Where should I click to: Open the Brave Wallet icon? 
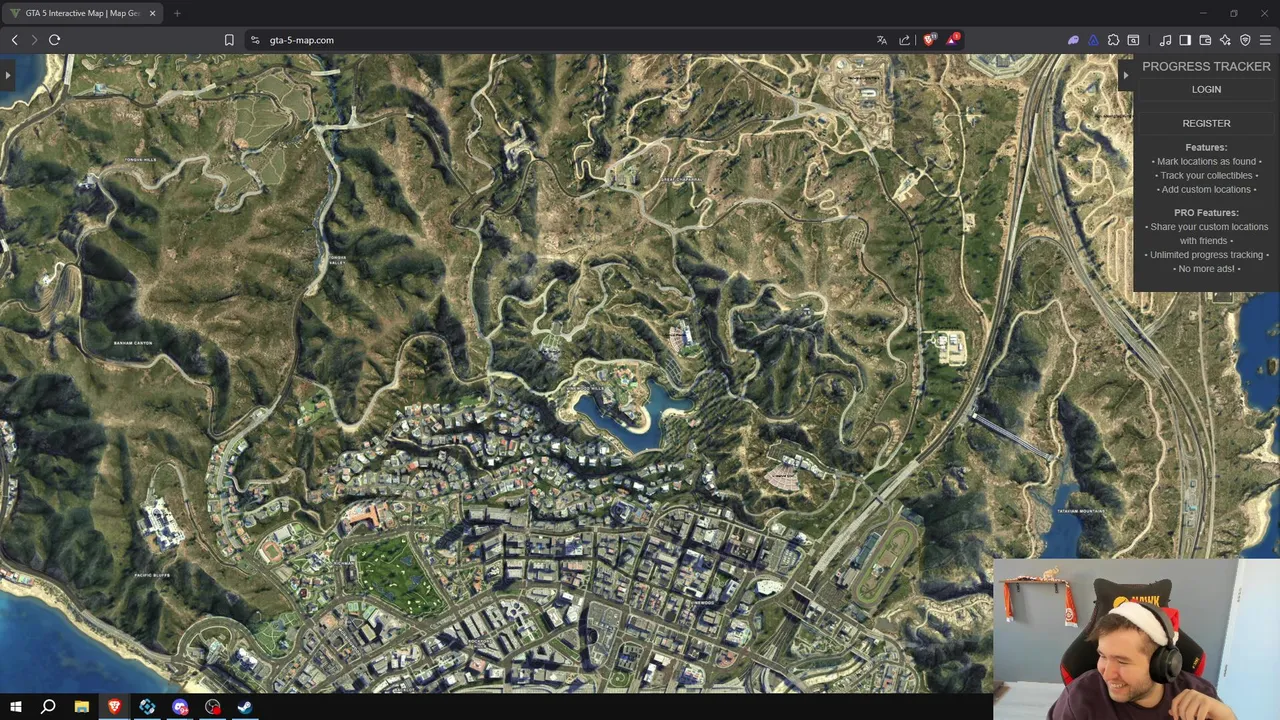tap(1205, 40)
